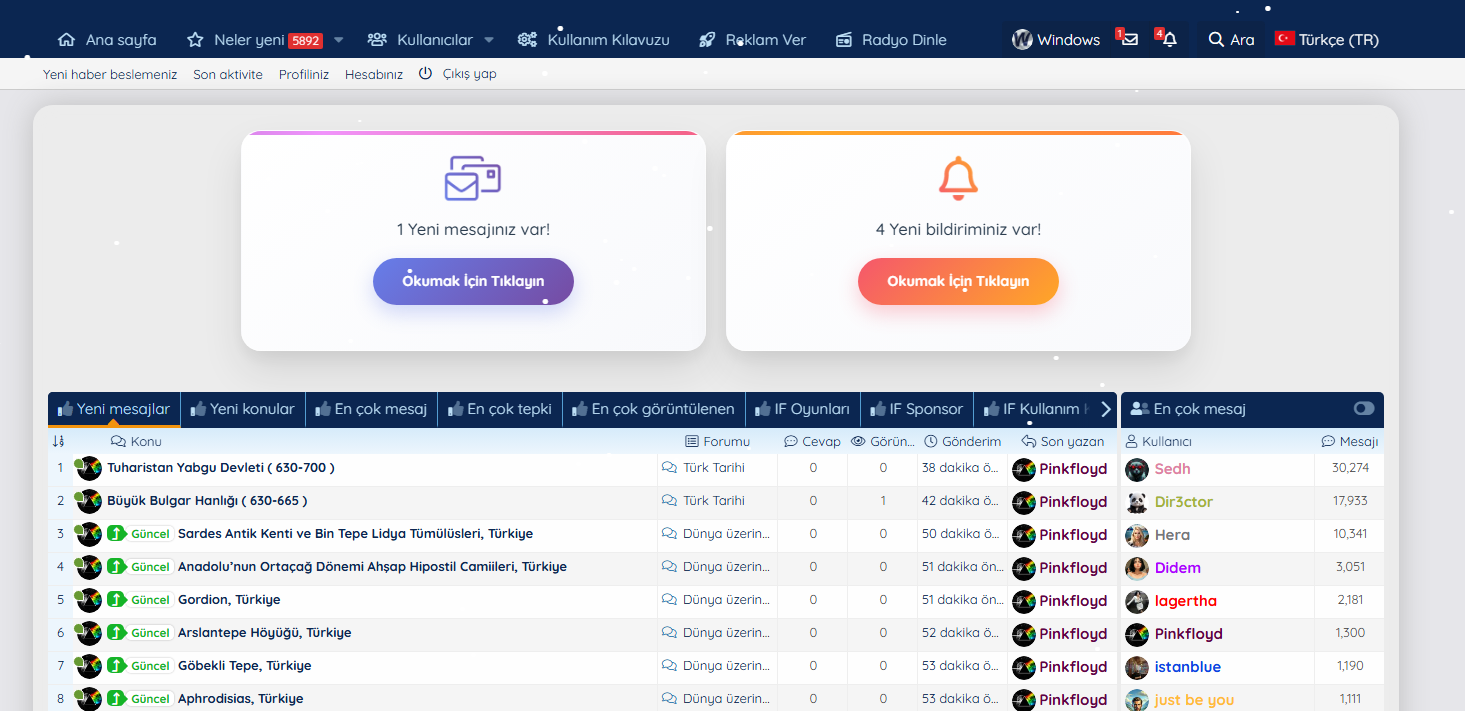Click Didem's avatar in the top posters list

[x=1137, y=568]
